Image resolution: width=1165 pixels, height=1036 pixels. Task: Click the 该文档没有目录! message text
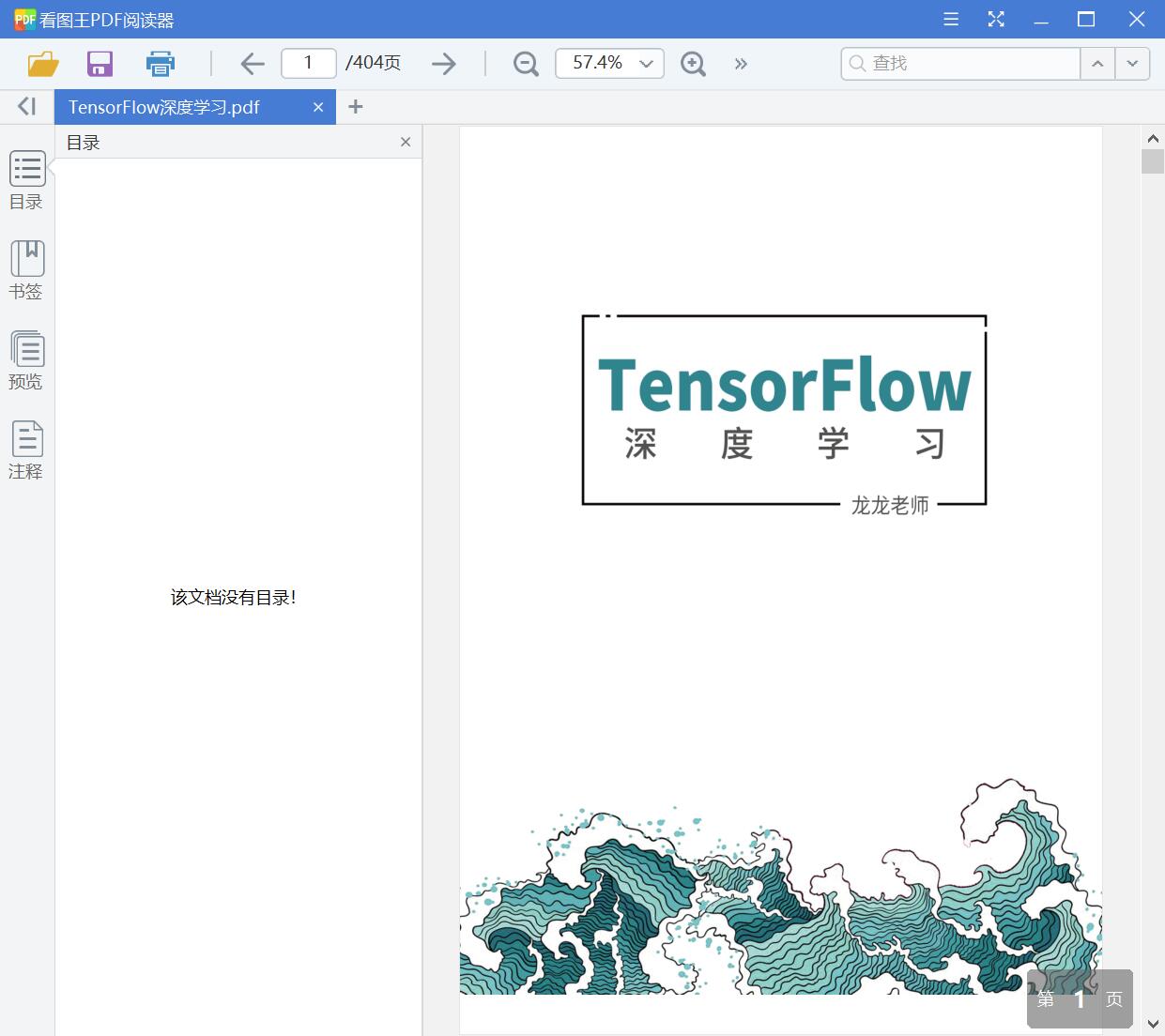tap(234, 598)
